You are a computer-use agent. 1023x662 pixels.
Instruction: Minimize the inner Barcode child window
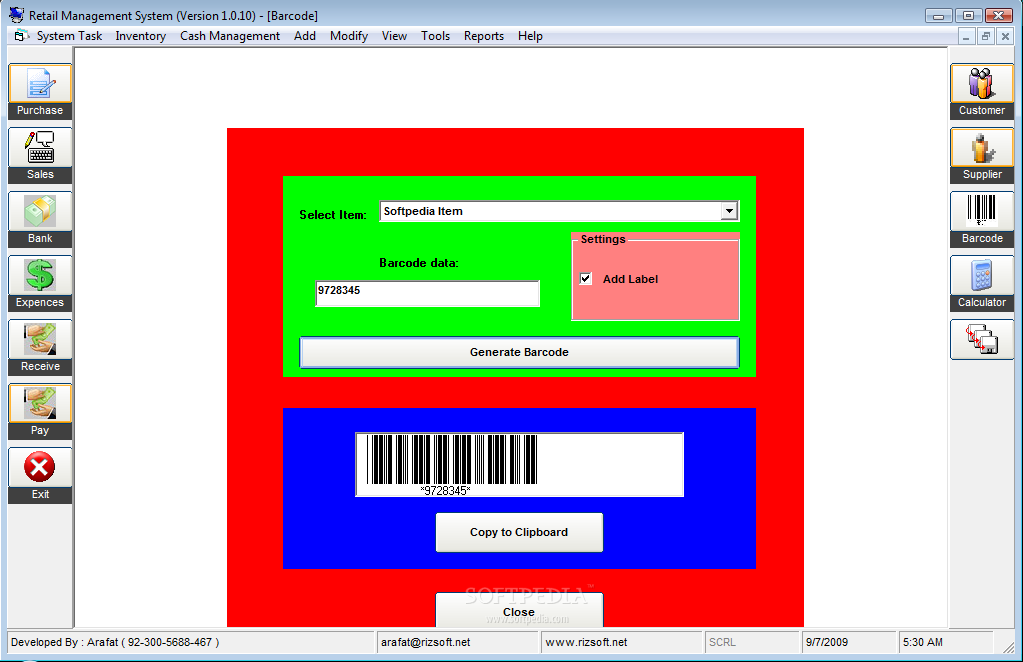coord(966,37)
